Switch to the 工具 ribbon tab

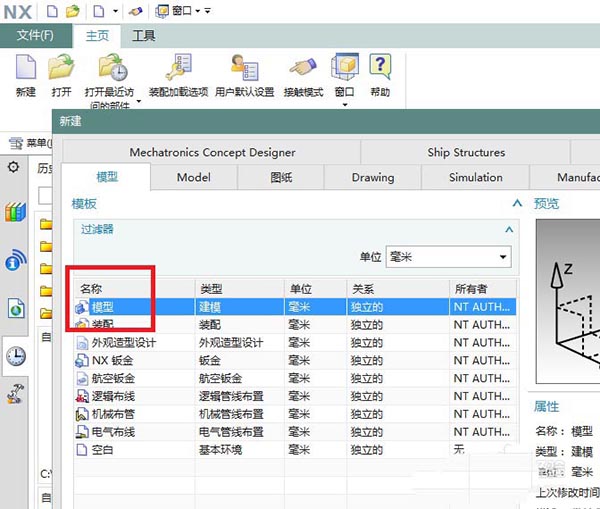[144, 36]
